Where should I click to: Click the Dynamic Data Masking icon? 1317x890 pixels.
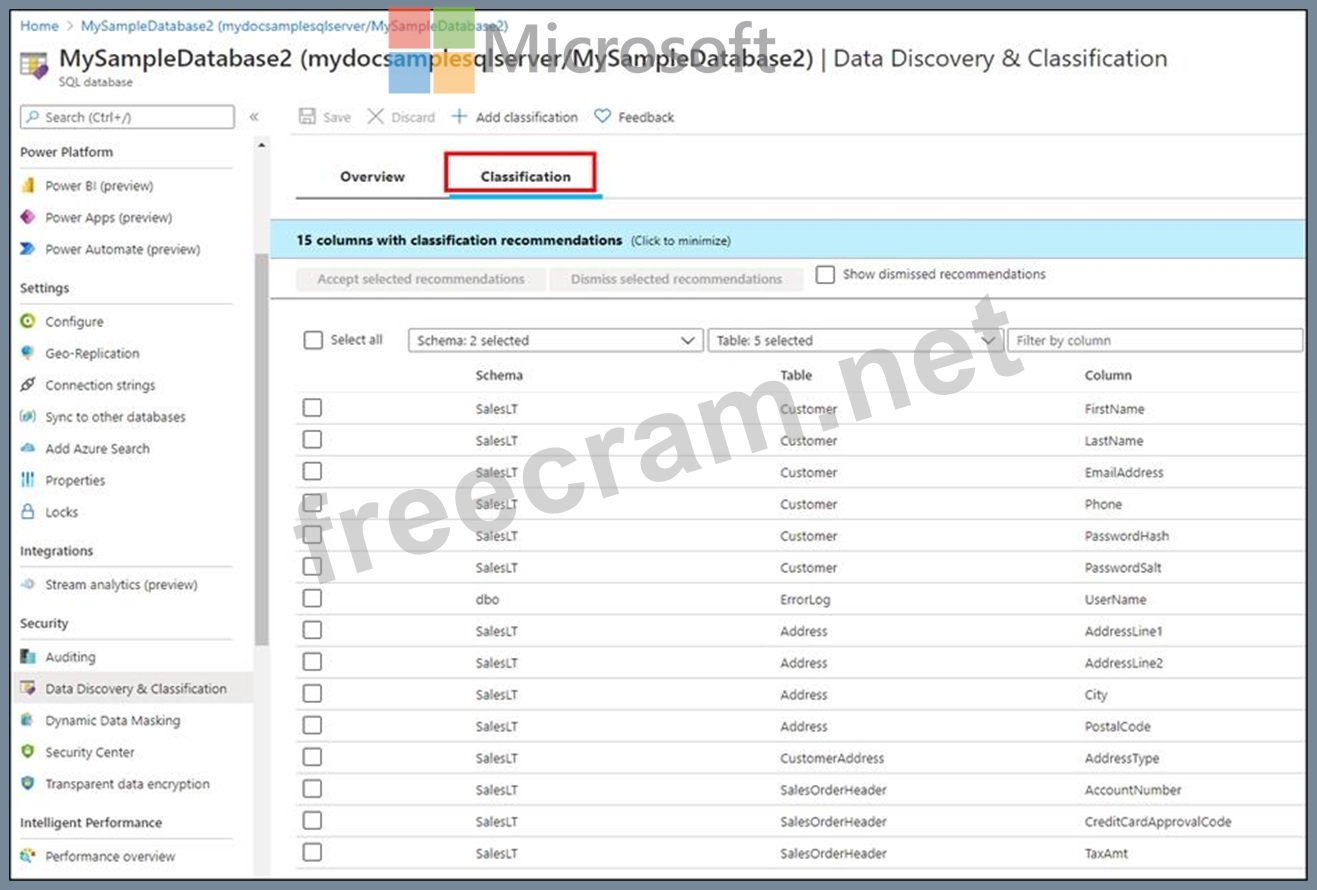(x=28, y=720)
